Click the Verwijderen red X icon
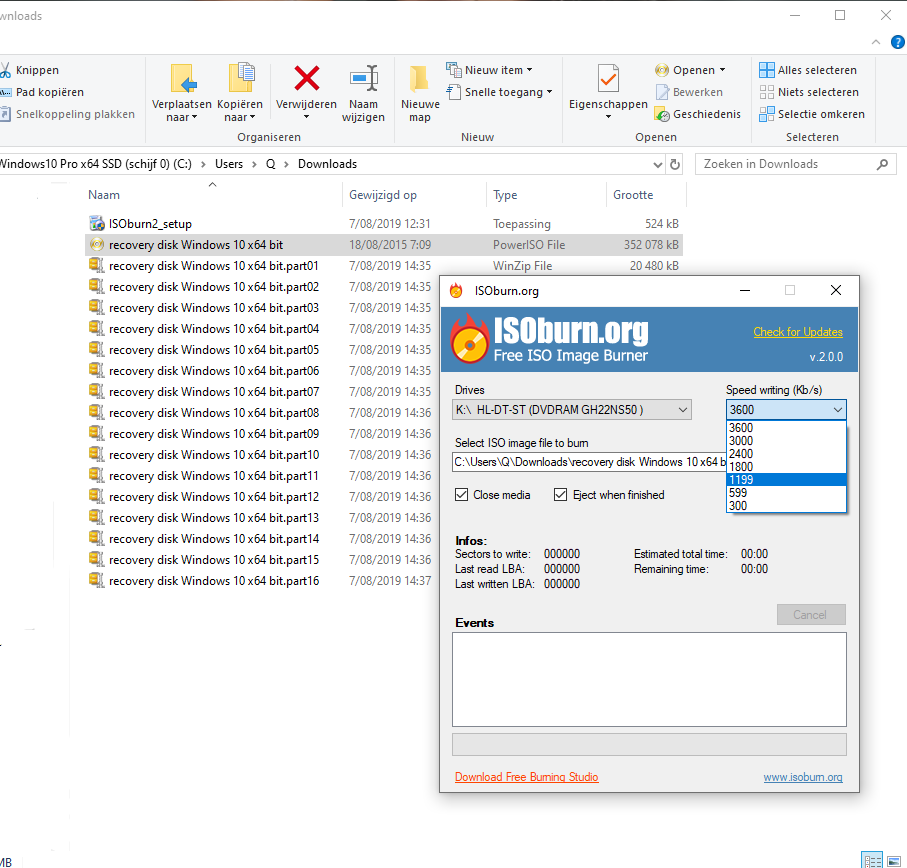 [306, 79]
